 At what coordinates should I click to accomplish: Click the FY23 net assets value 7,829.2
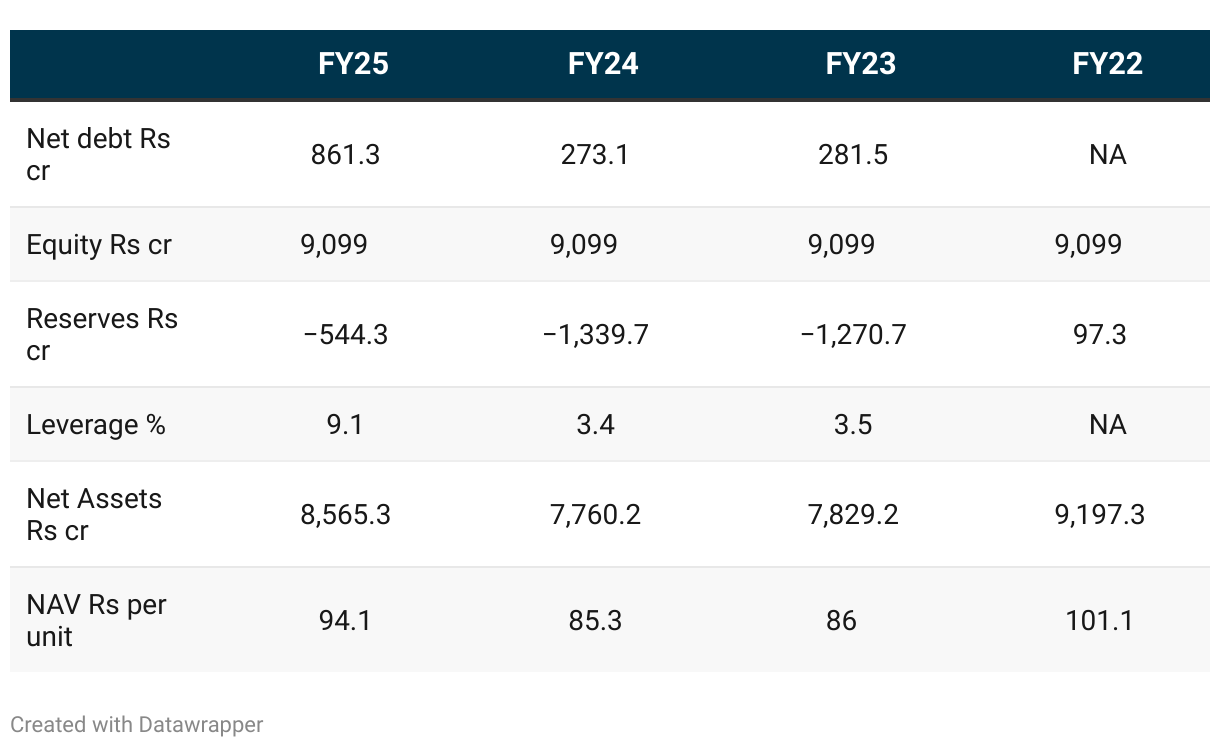[x=854, y=515]
